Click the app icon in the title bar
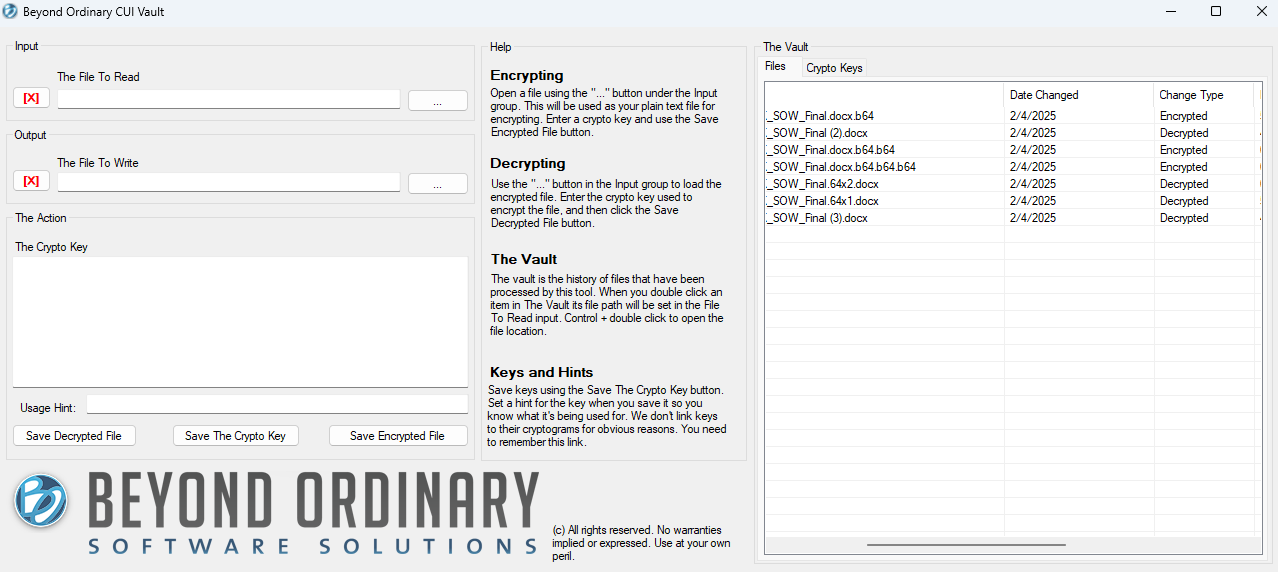Image resolution: width=1278 pixels, height=572 pixels. 10,12
